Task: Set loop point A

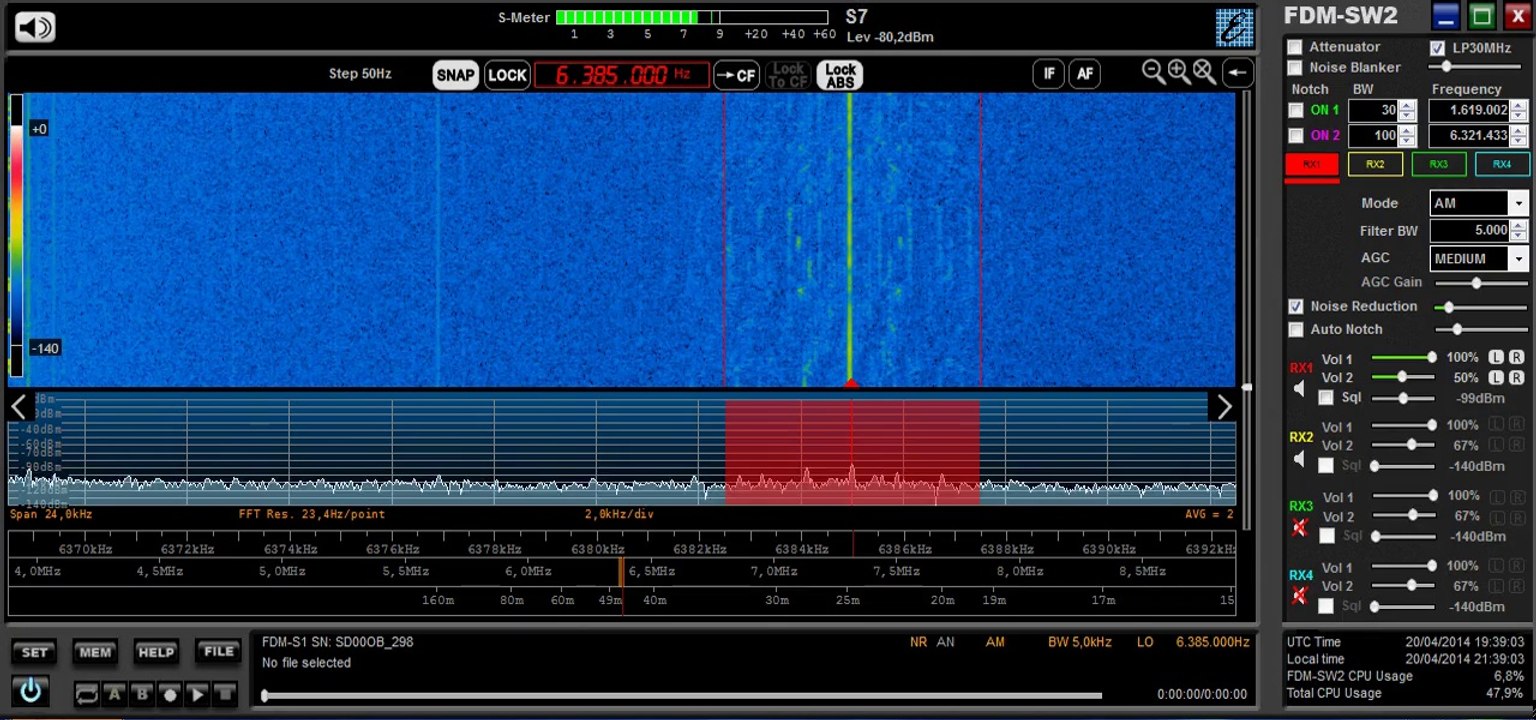Action: (115, 694)
